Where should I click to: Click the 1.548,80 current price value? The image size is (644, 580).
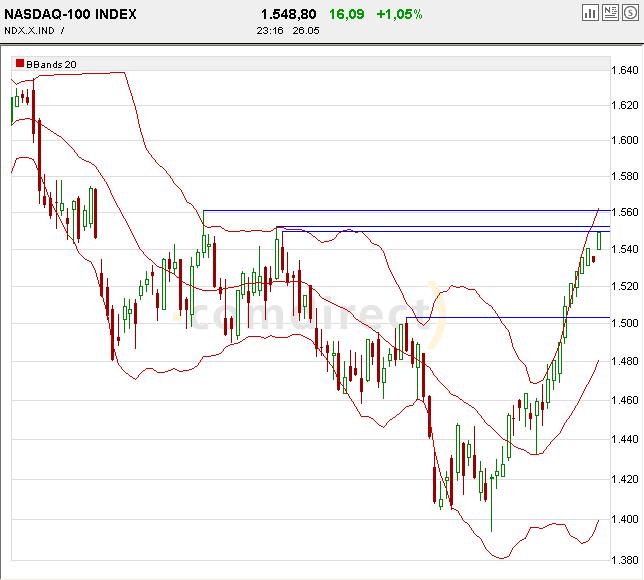pyautogui.click(x=288, y=14)
